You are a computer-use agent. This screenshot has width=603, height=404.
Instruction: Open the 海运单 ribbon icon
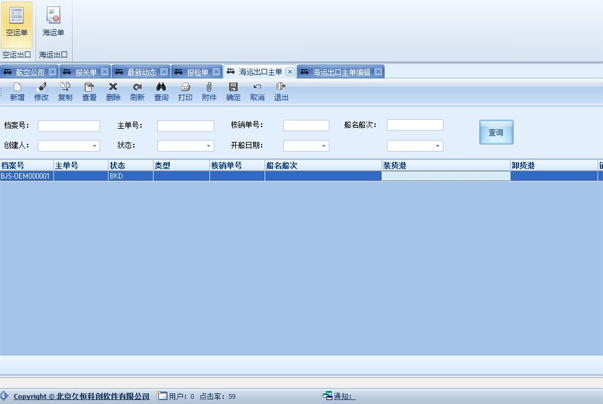pyautogui.click(x=53, y=22)
